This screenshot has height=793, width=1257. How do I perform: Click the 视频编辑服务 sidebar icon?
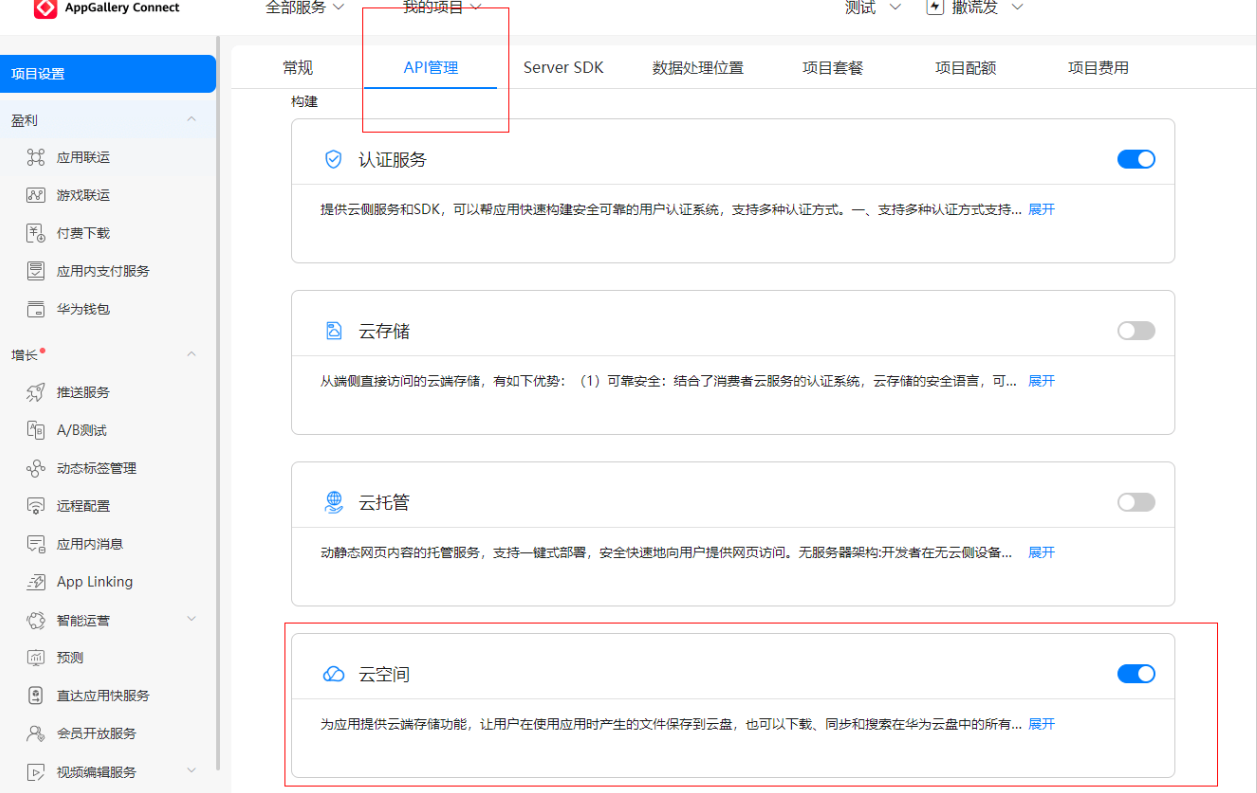point(36,772)
